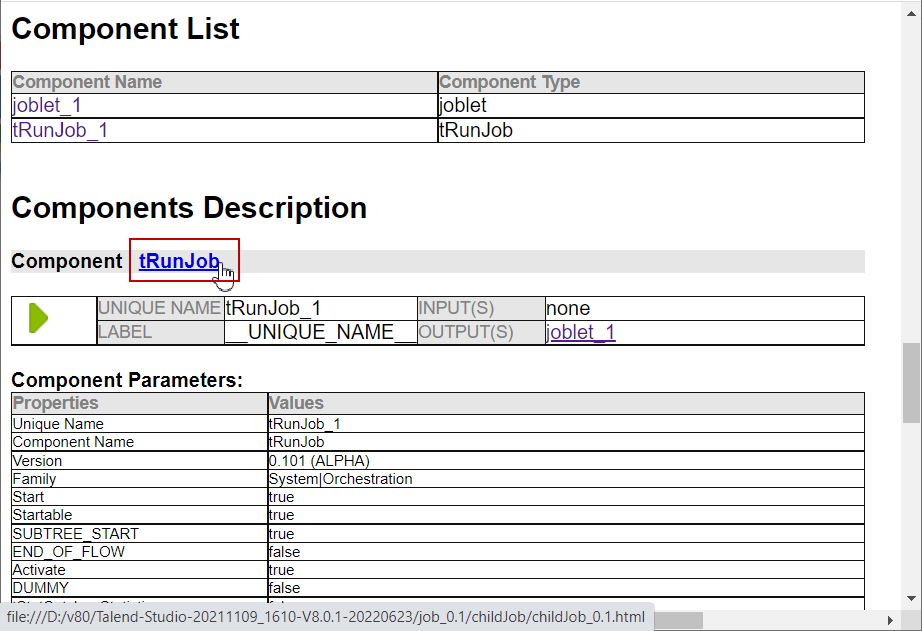
Task: Click the green arrow tRunJob component icon
Action: 39,319
